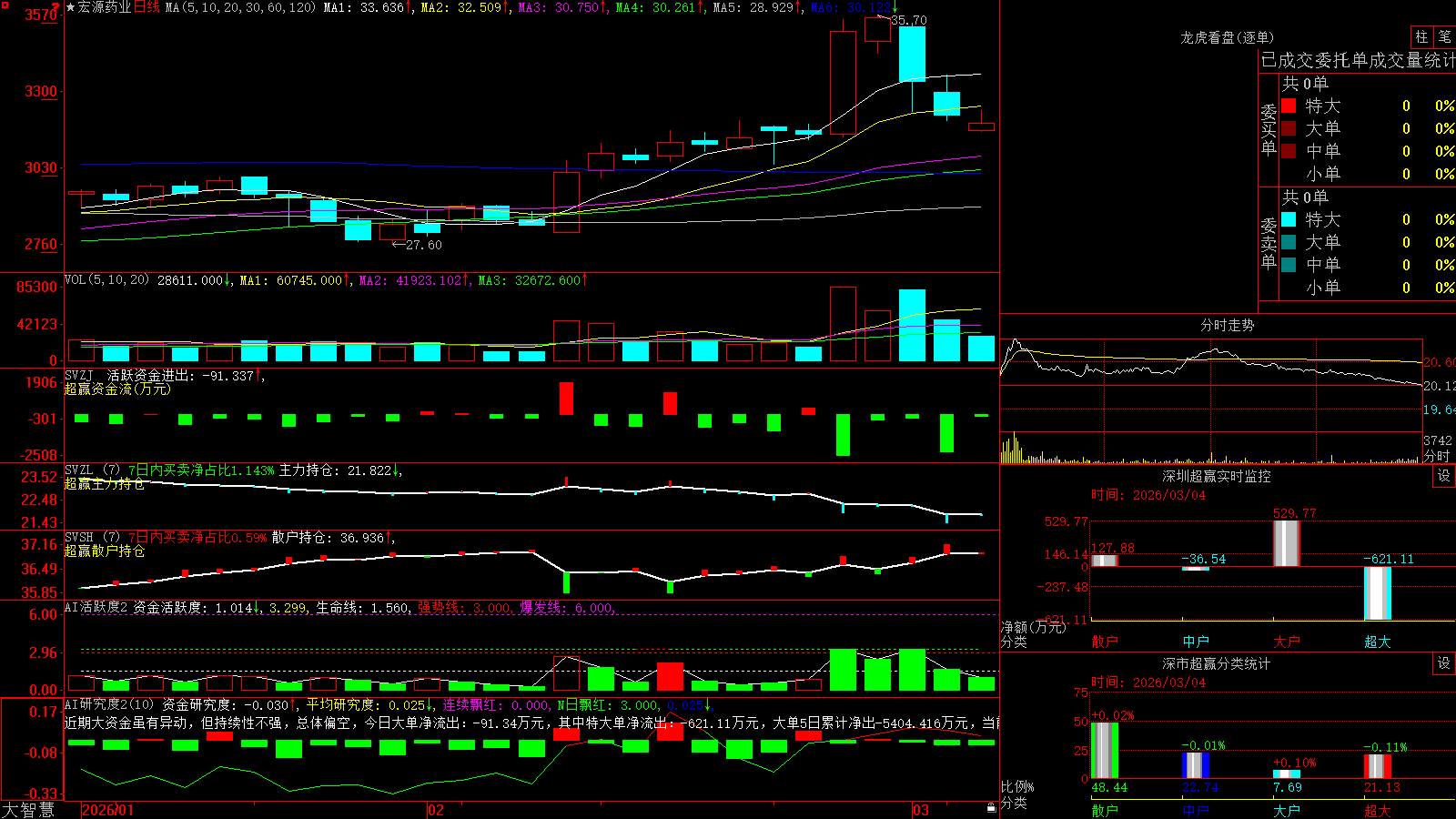The image size is (1456, 819).
Task: Select the SVZJ indicator label
Action: pyautogui.click(x=79, y=376)
